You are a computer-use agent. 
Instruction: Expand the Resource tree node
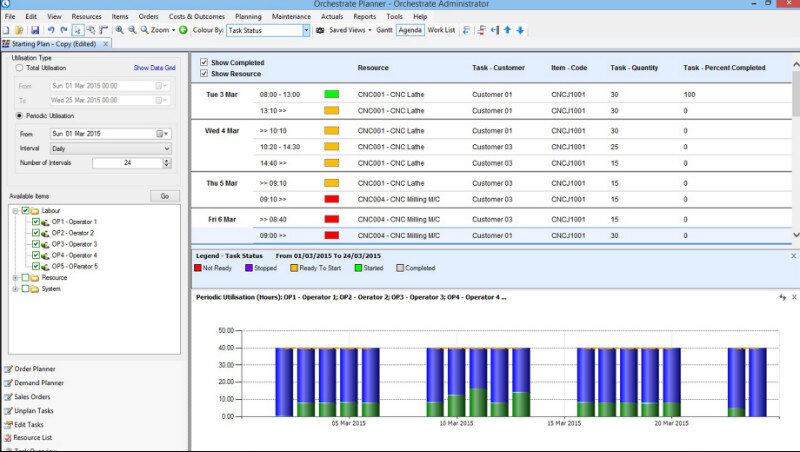coord(15,278)
